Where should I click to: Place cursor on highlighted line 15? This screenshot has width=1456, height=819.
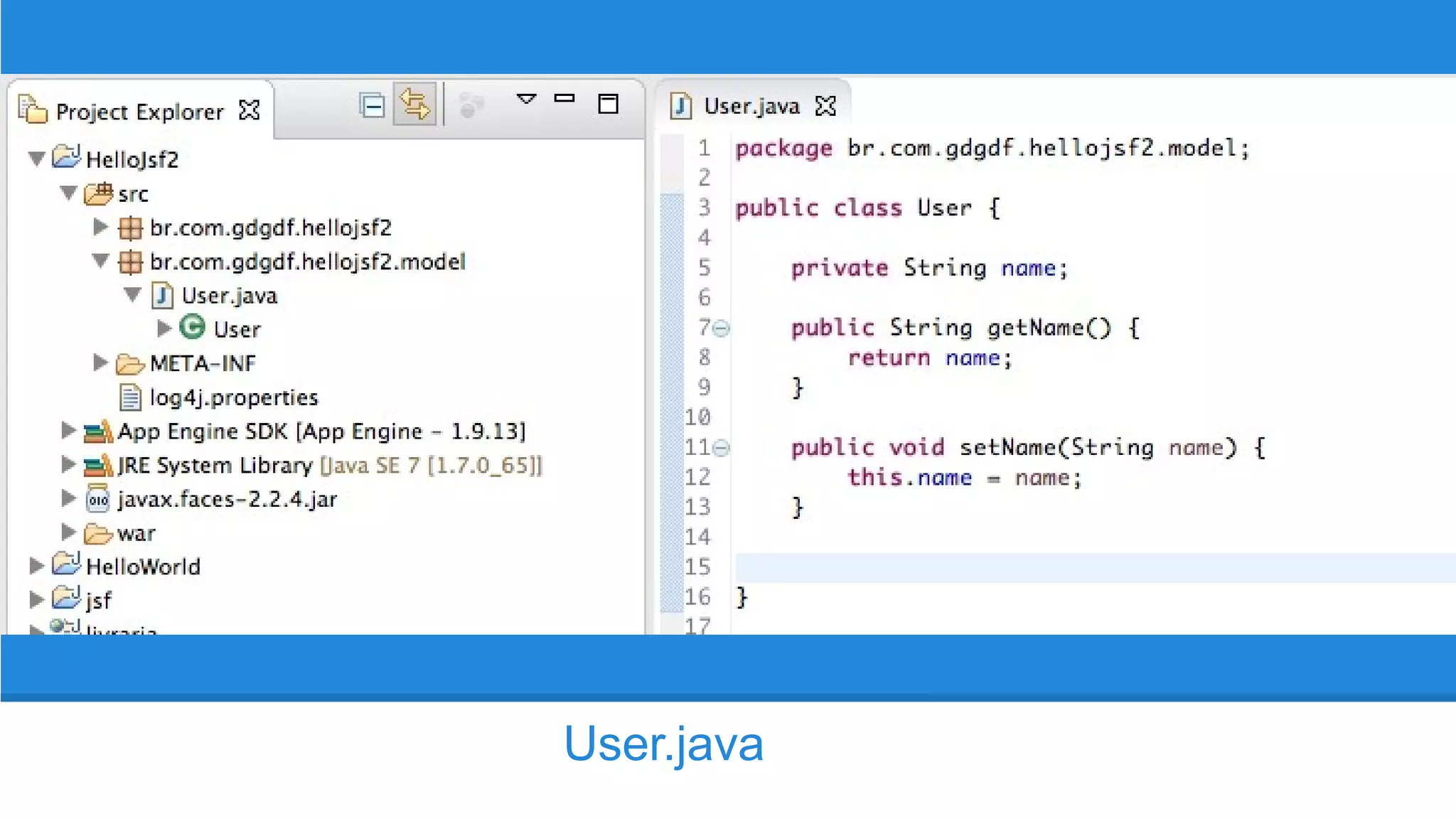click(x=1095, y=567)
